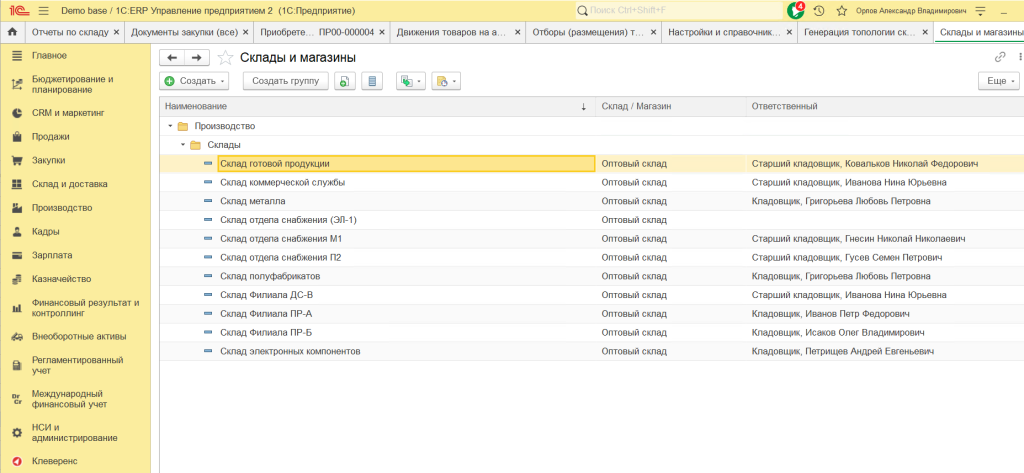This screenshot has width=1024, height=473.
Task: Select Склад коммерческой службы row
Action: tap(592, 182)
